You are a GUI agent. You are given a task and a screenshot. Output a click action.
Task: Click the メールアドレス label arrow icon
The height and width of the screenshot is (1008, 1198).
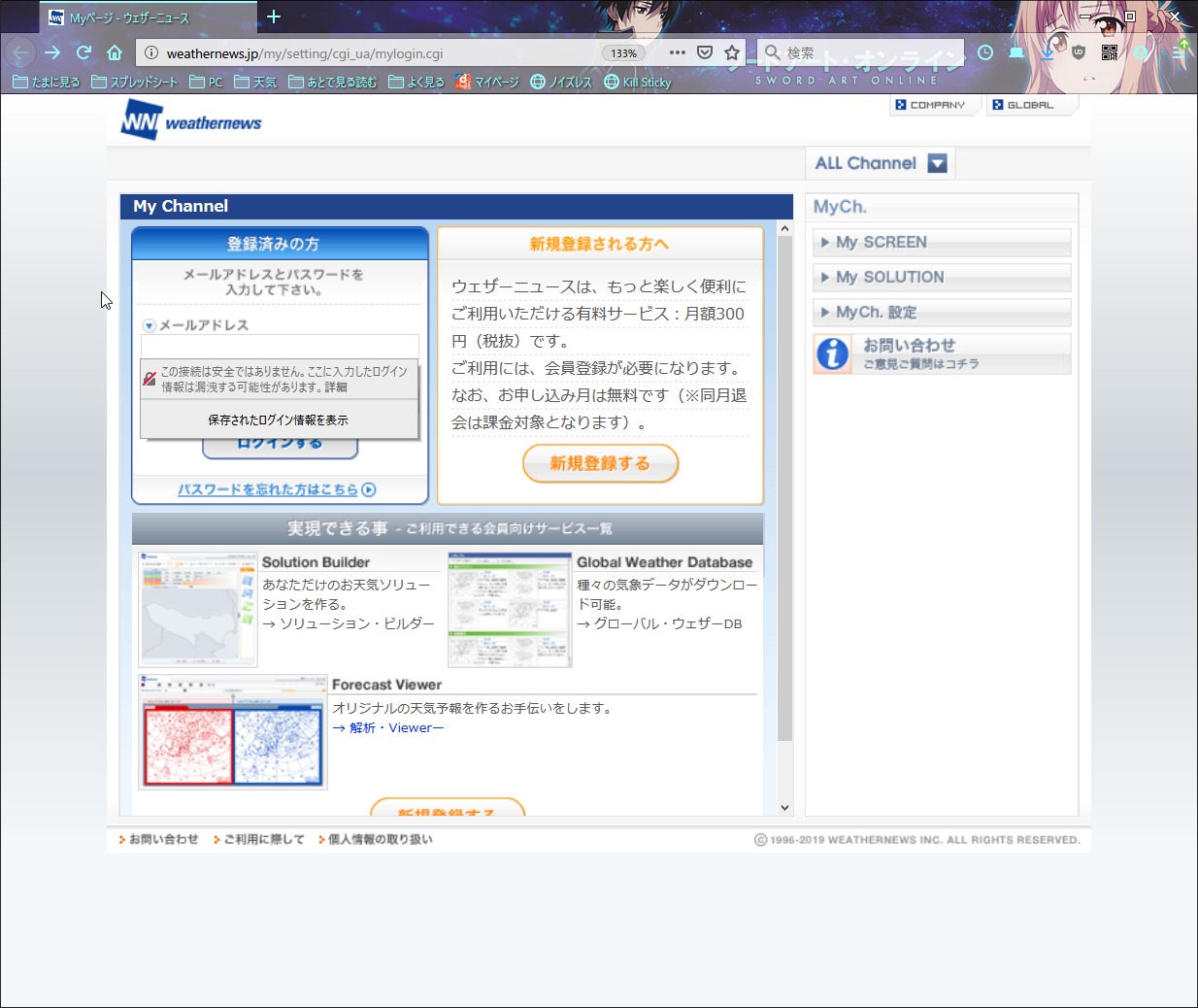coord(149,325)
